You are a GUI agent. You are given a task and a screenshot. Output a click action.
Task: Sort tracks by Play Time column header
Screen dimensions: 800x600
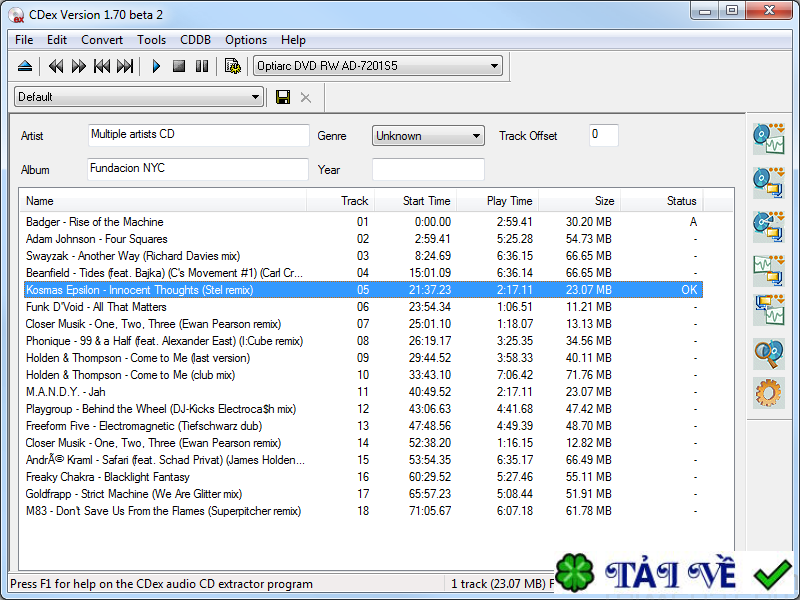coord(509,201)
